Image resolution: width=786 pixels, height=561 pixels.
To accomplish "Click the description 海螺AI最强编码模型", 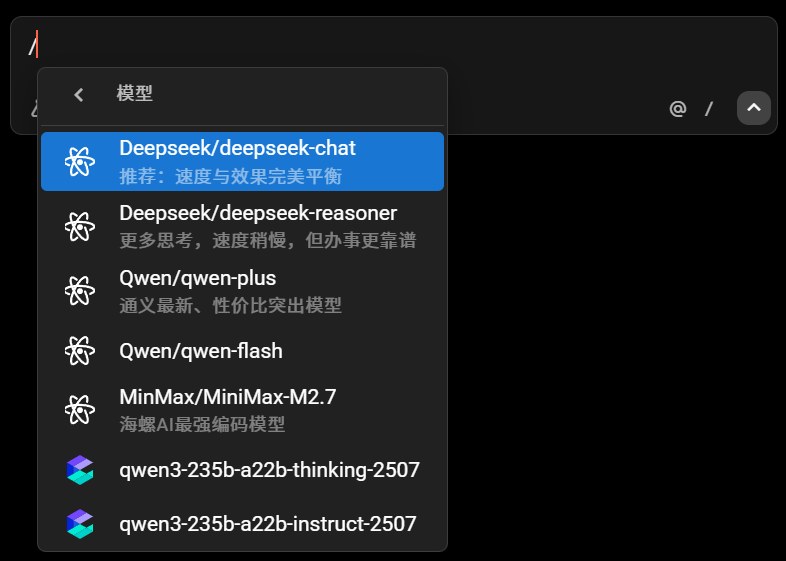I will click(202, 424).
